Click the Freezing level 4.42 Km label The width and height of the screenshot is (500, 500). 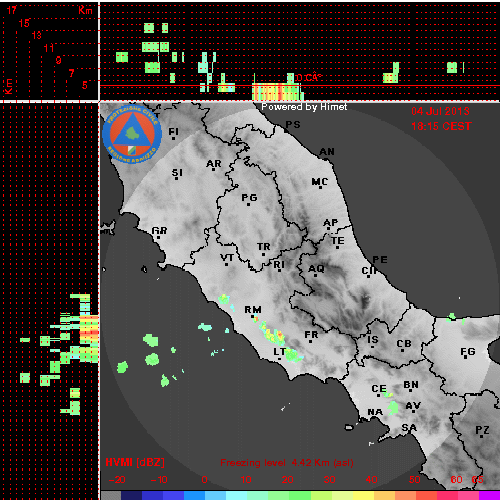[x=287, y=463]
